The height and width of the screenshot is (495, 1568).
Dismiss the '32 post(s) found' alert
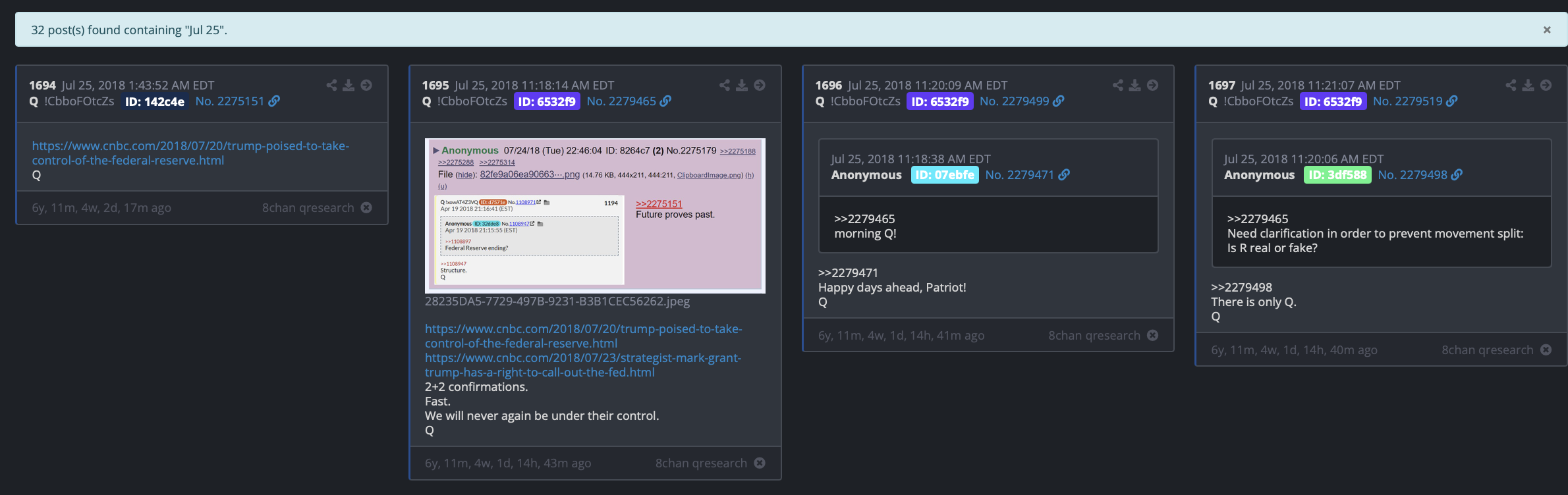coord(1547,30)
